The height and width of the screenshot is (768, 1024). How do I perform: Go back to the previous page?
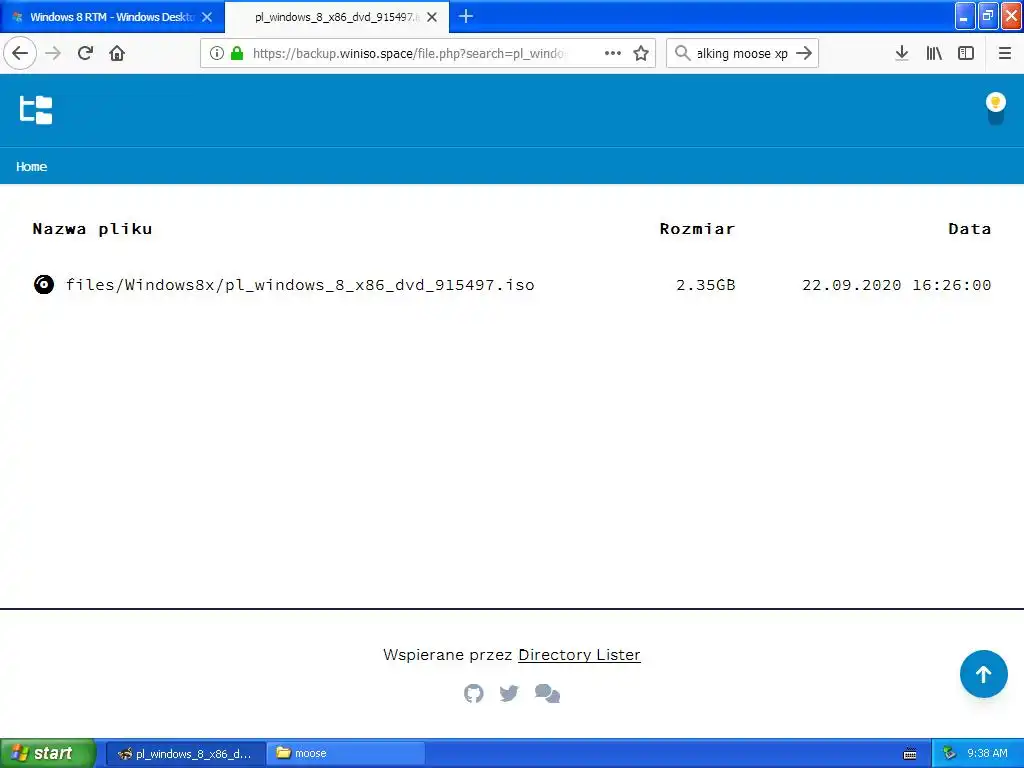tap(20, 53)
